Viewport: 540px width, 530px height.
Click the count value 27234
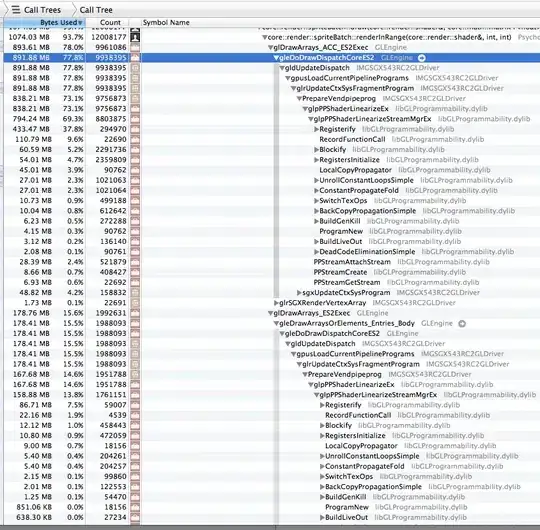(115, 518)
